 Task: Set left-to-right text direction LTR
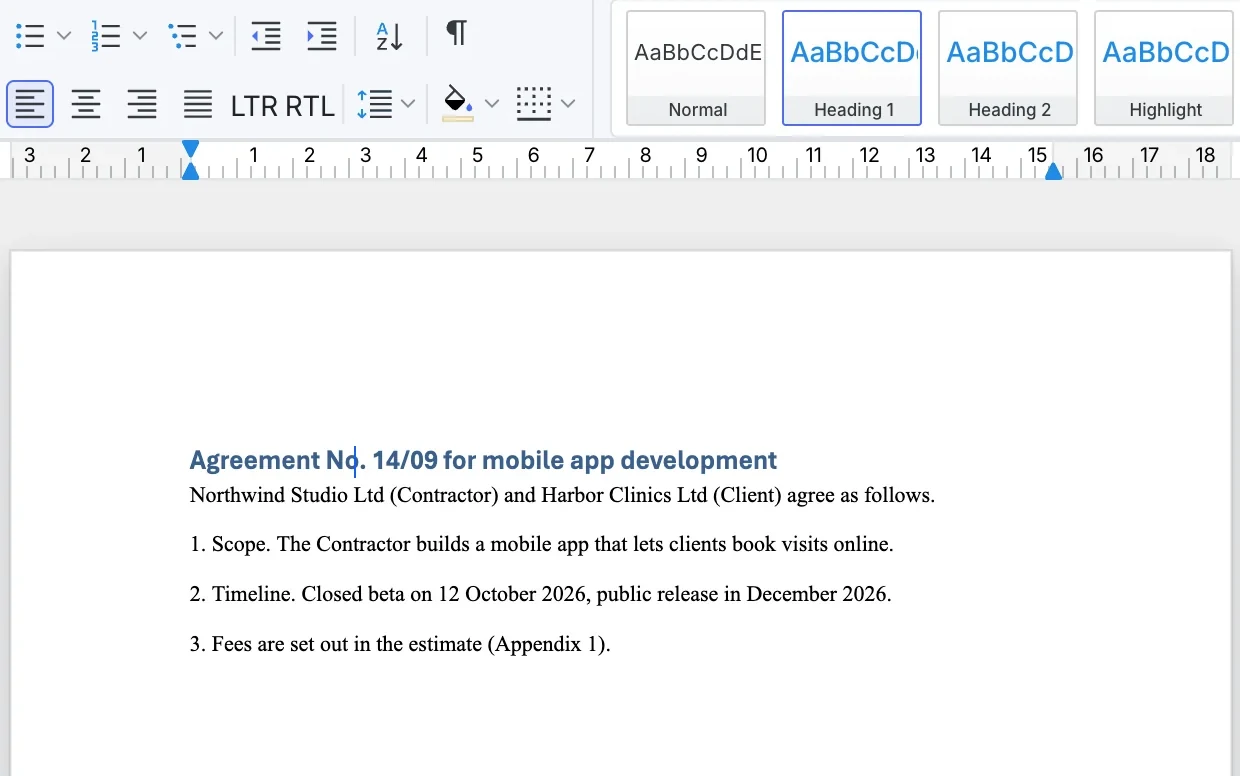pos(254,105)
